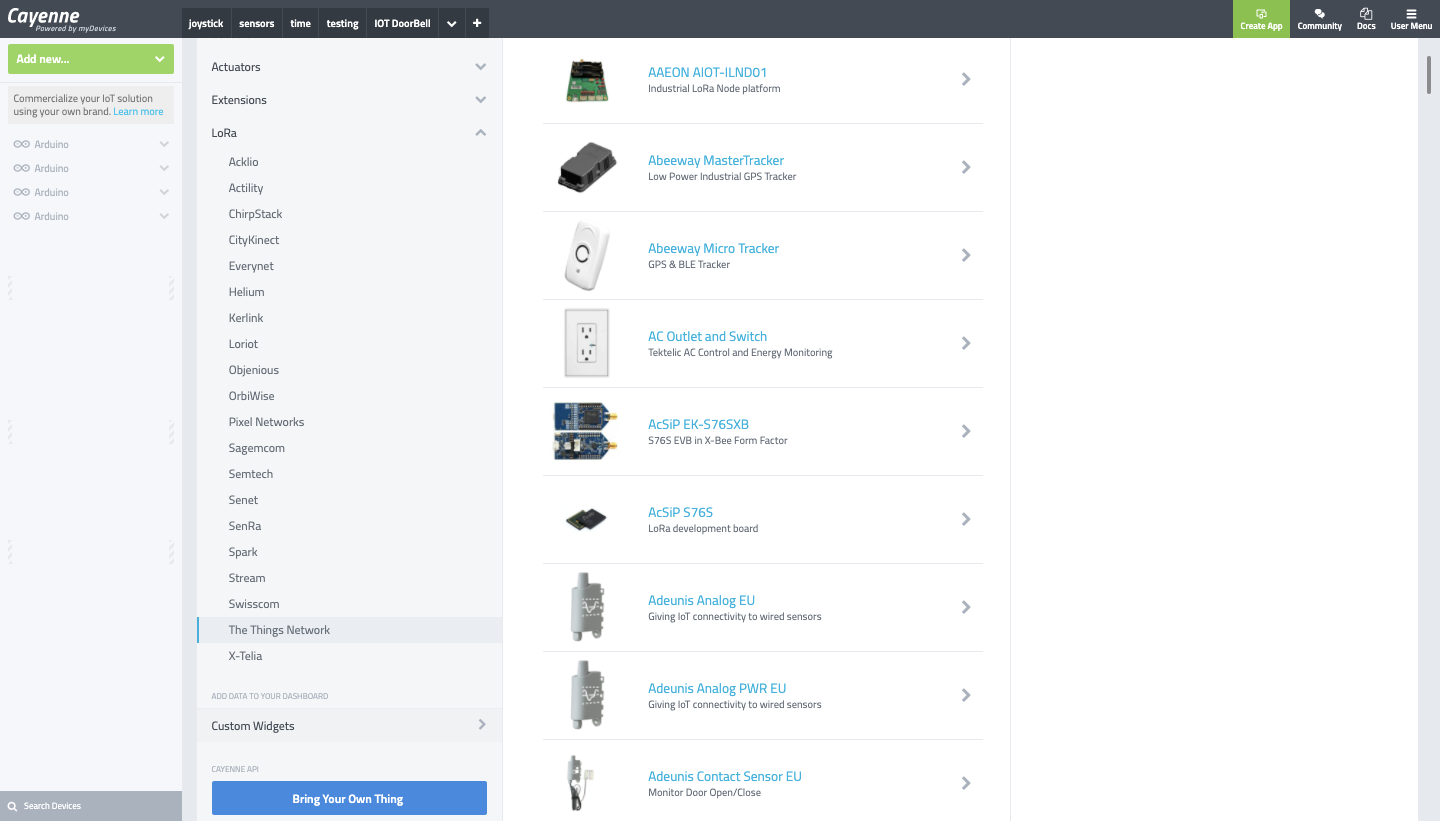Open arrow for AcSiP S76S
Screen dimensions: 1440x821
point(966,519)
